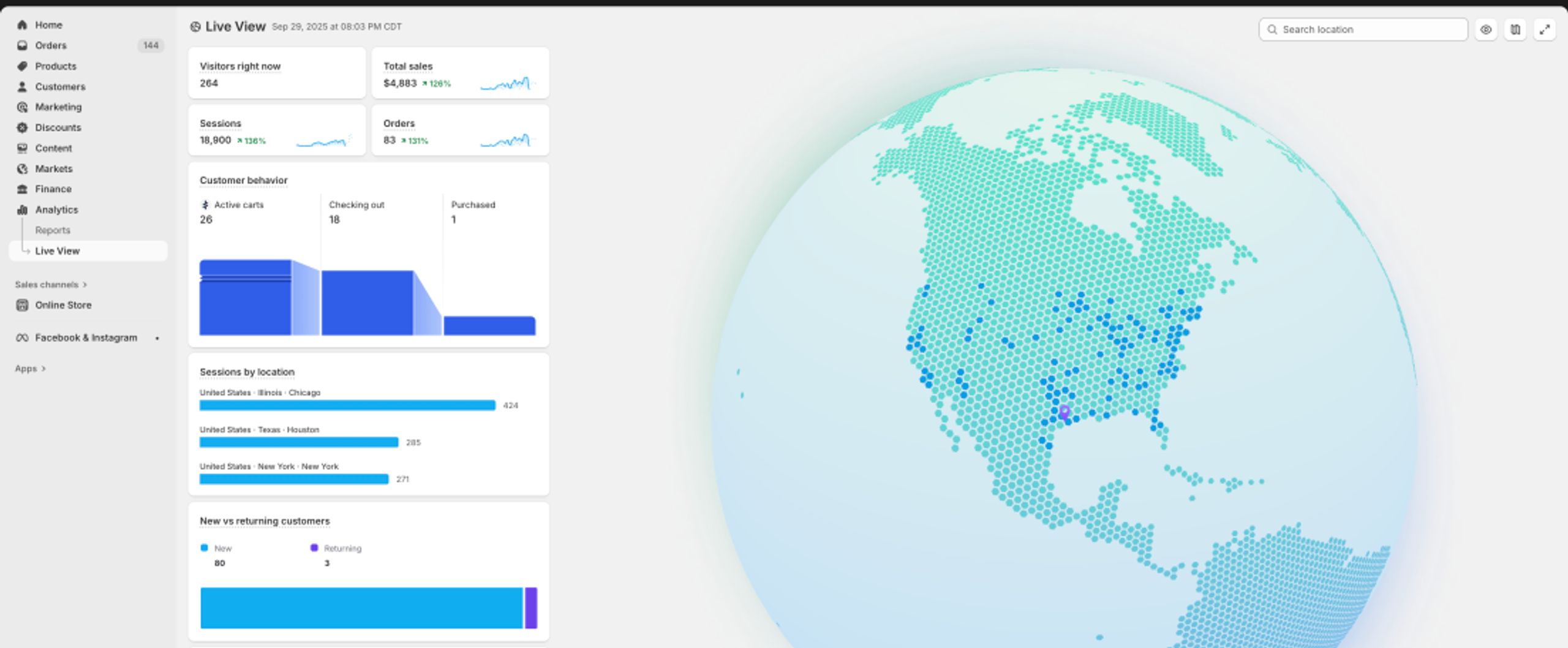The width and height of the screenshot is (1568, 648).
Task: Click the Discounts badge icon
Action: 22,127
